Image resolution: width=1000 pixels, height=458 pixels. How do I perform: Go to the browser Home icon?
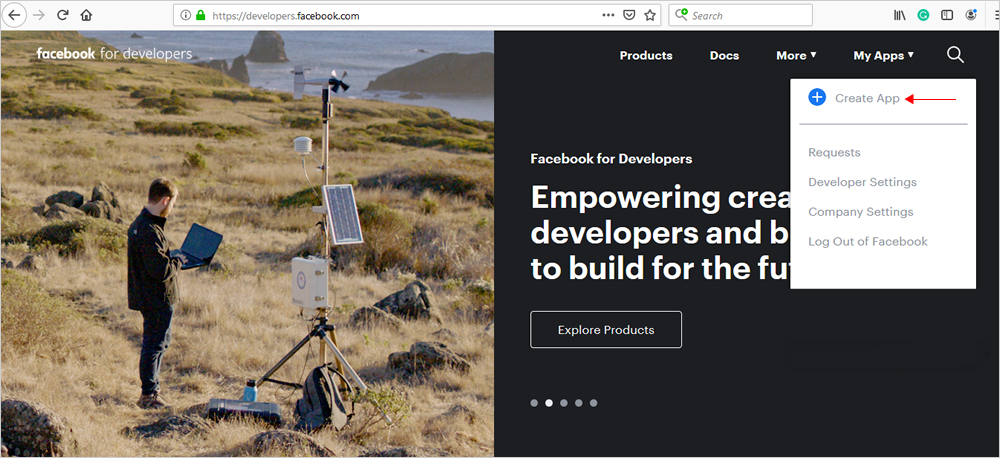pos(86,15)
